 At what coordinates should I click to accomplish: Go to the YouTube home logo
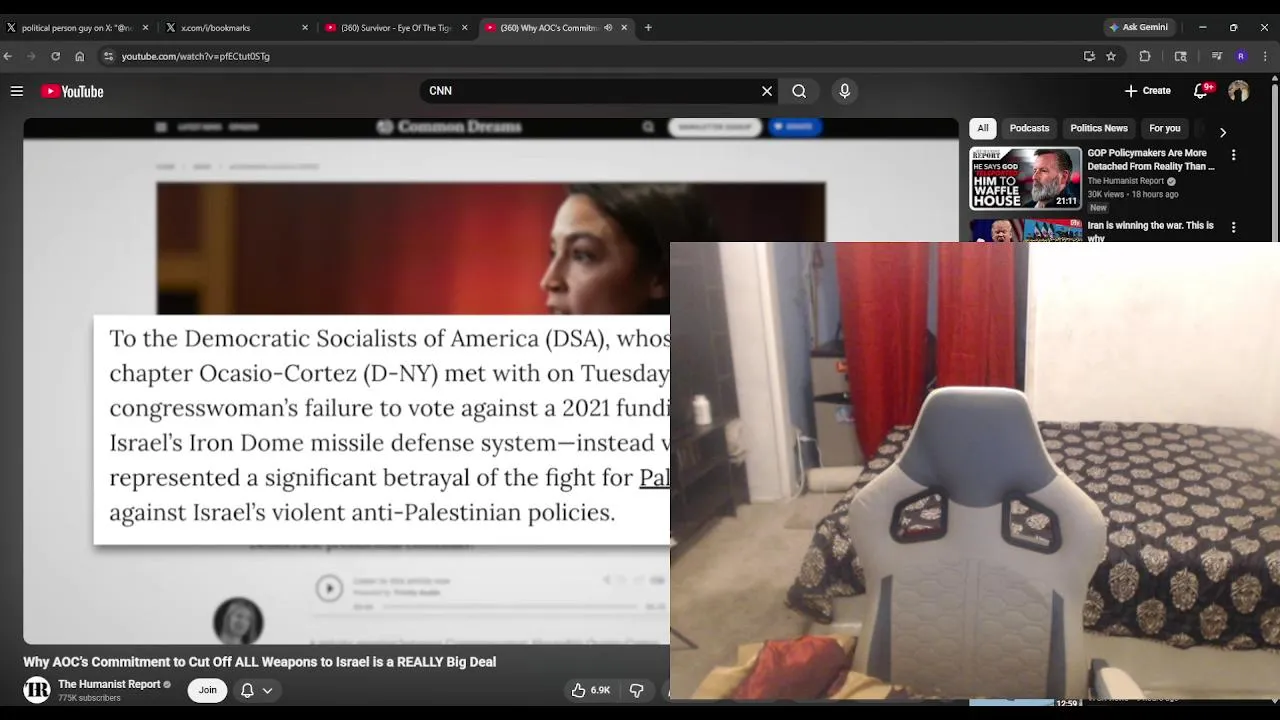tap(72, 91)
